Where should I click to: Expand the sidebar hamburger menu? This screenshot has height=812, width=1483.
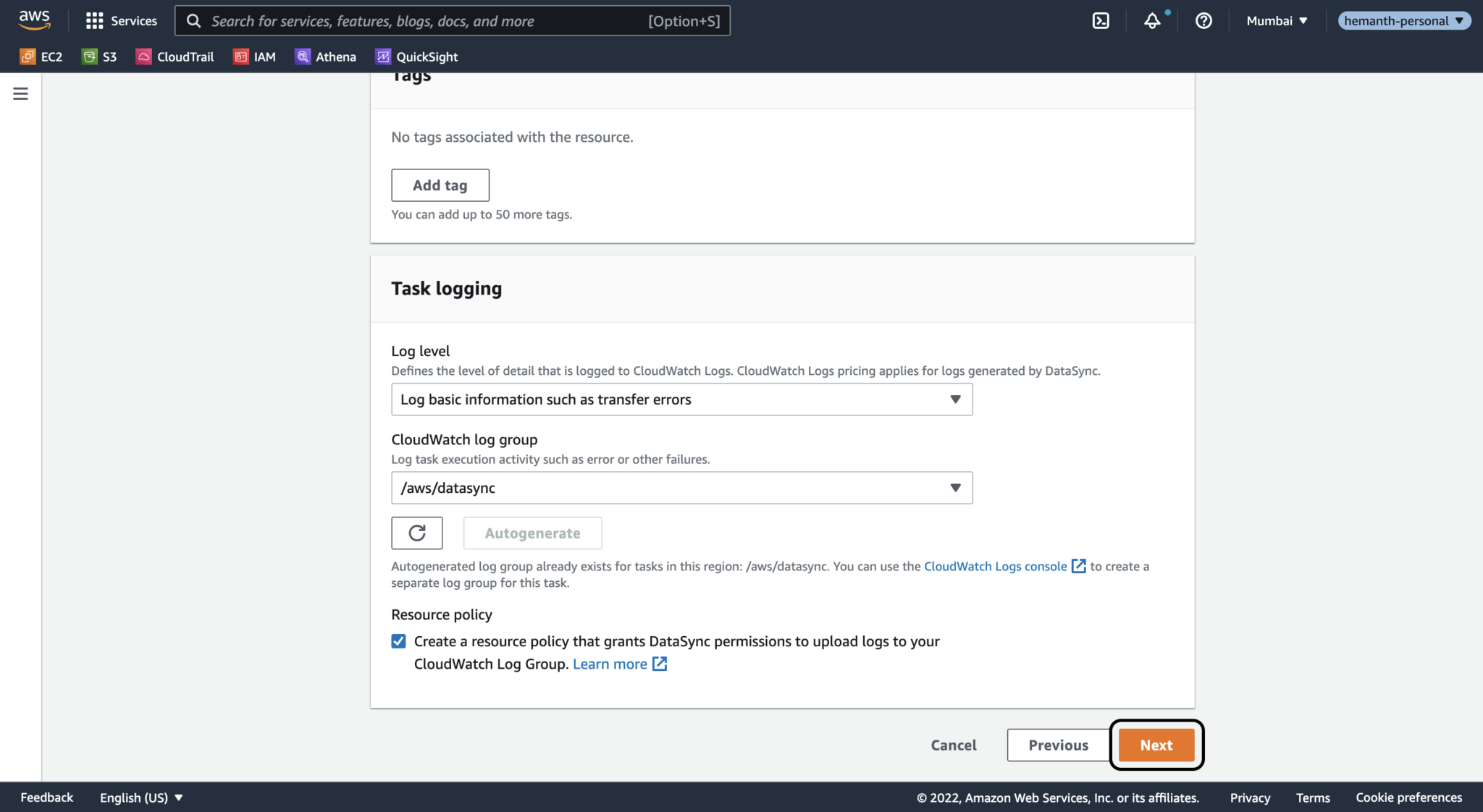[20, 93]
